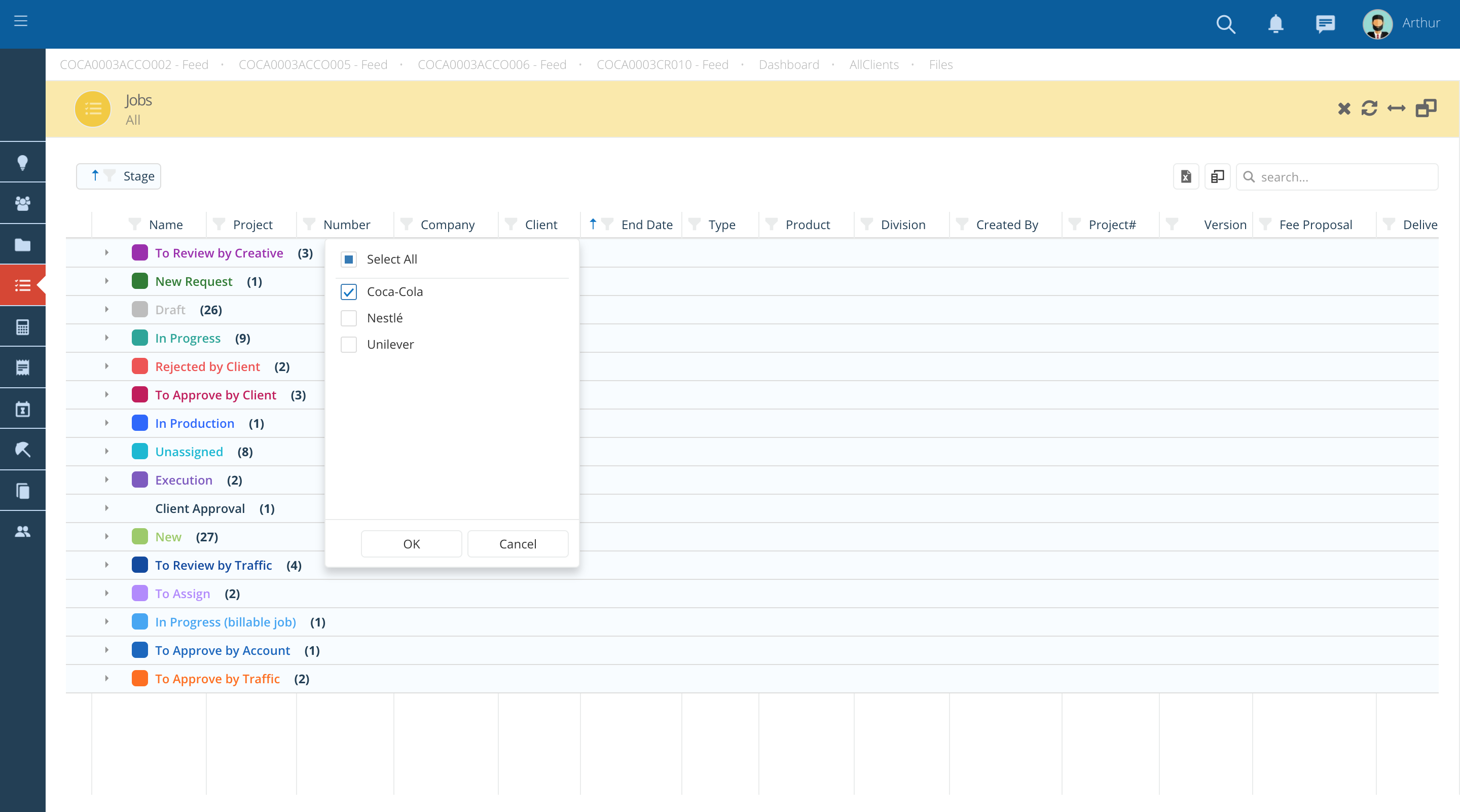Export the jobs list to Excel
Image resolution: width=1460 pixels, height=812 pixels.
(x=1186, y=176)
